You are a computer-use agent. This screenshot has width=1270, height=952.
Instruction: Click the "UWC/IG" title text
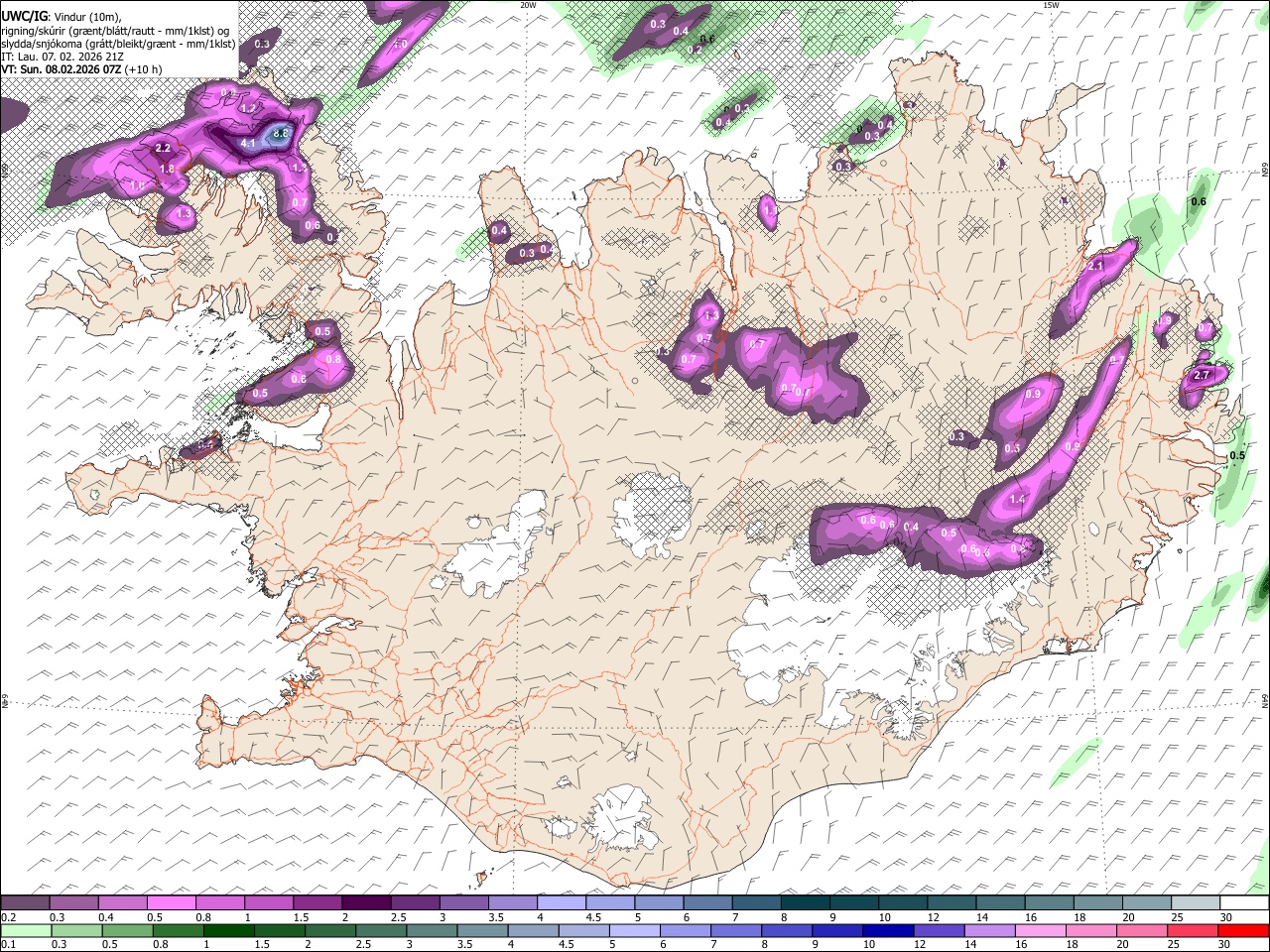(24, 17)
